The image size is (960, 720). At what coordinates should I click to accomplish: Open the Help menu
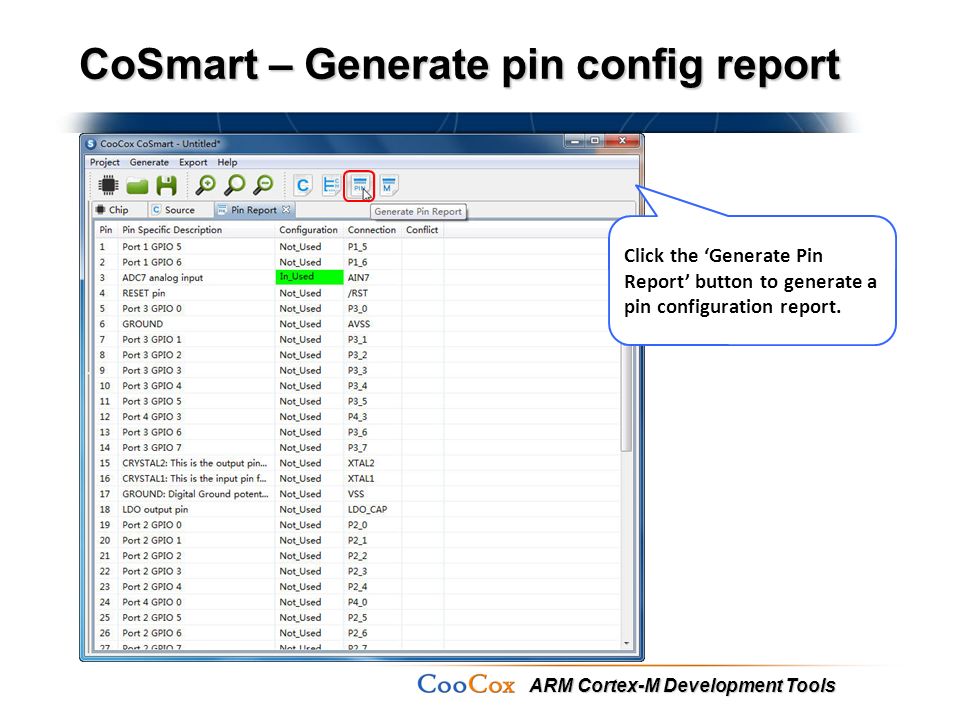tap(227, 162)
